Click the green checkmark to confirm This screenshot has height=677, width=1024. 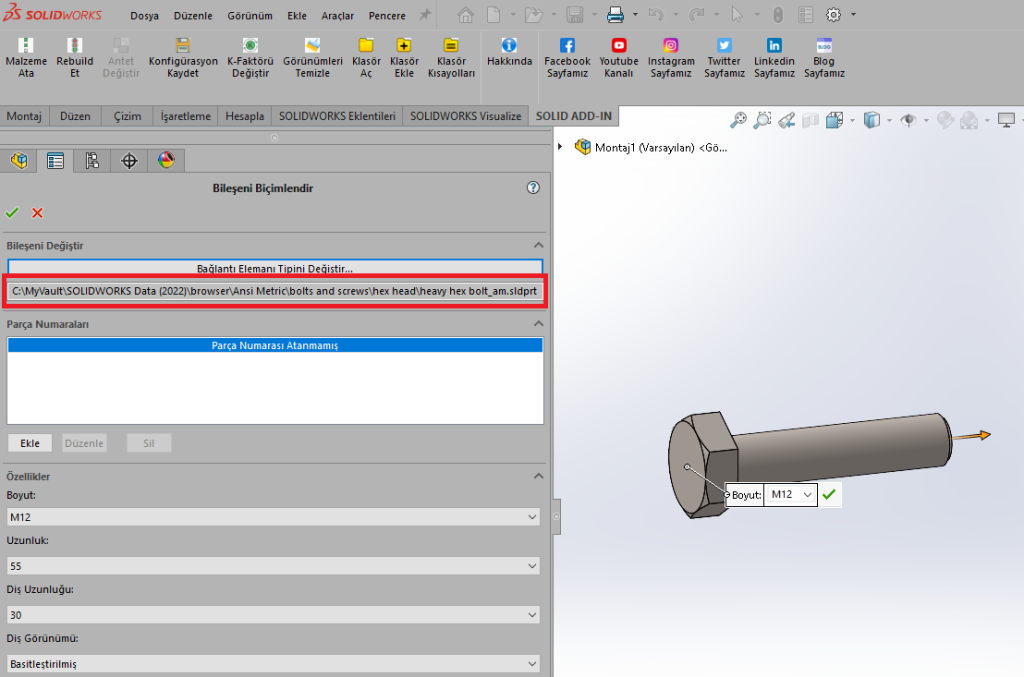[x=12, y=213]
